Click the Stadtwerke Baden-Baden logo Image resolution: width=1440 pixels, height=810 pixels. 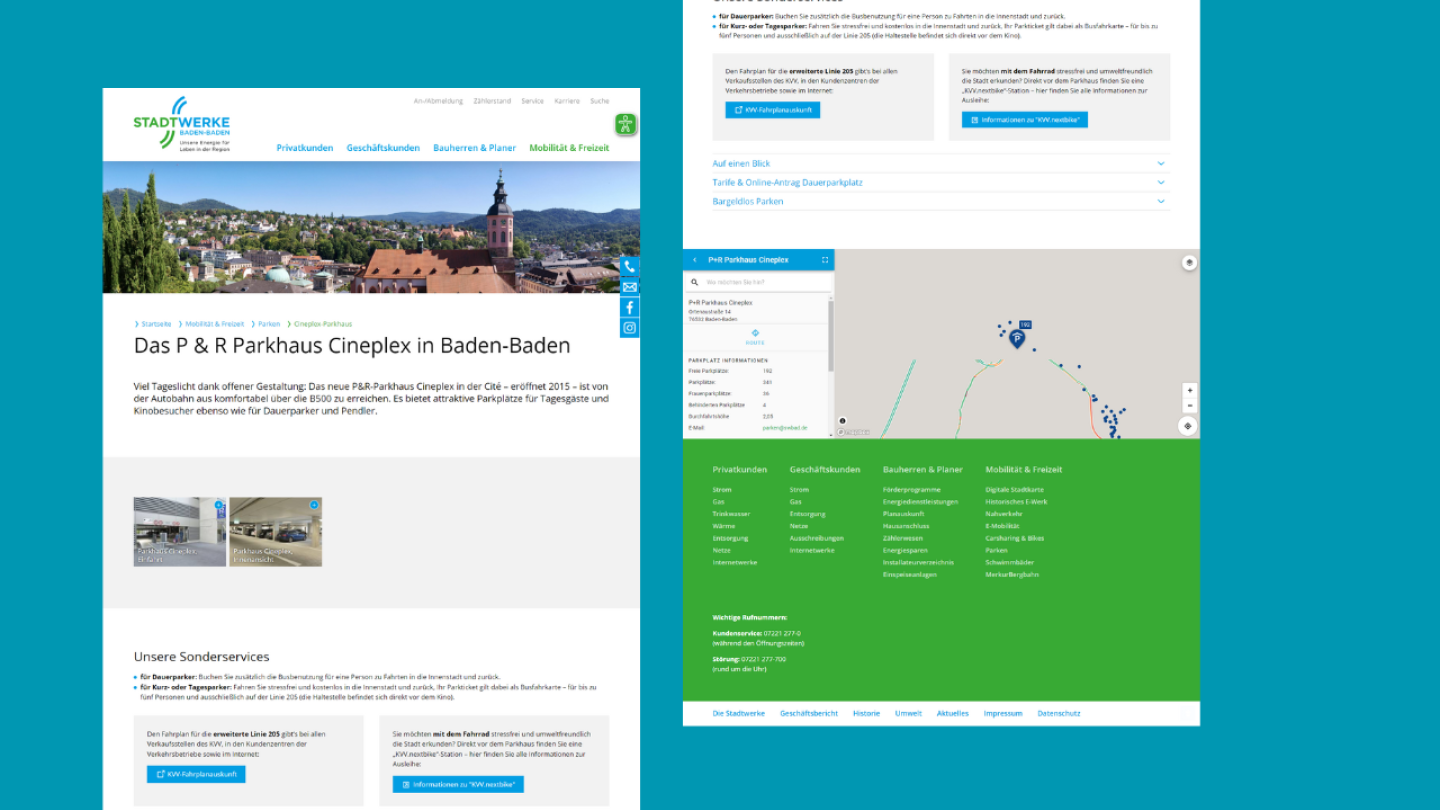(x=181, y=123)
